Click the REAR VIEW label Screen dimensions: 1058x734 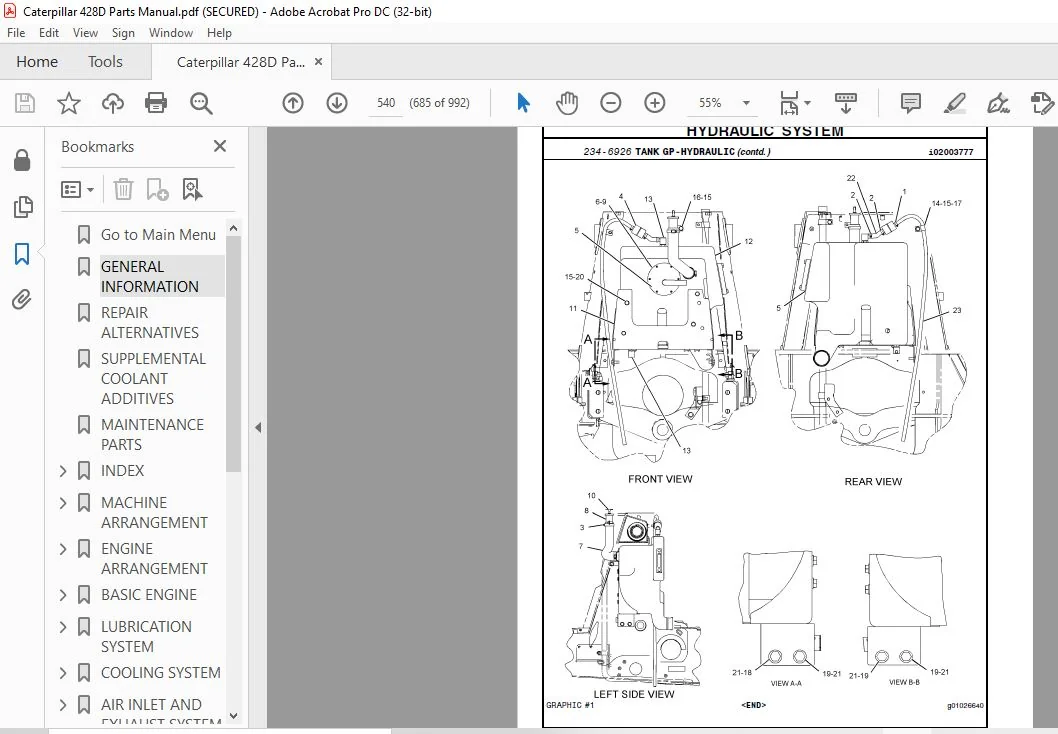point(873,482)
